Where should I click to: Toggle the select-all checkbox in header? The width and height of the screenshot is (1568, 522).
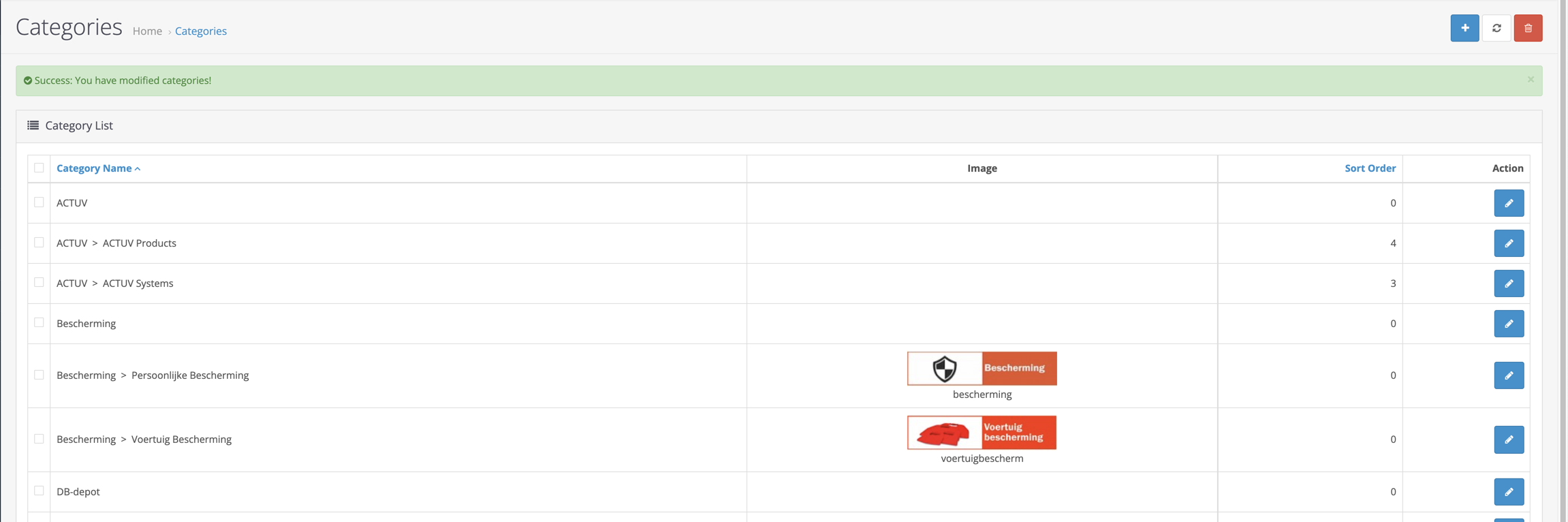(x=39, y=168)
